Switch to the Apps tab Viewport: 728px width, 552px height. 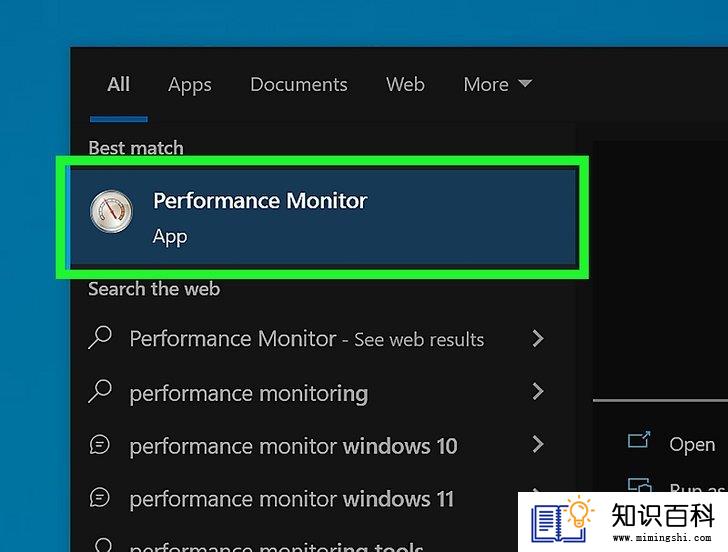(190, 85)
